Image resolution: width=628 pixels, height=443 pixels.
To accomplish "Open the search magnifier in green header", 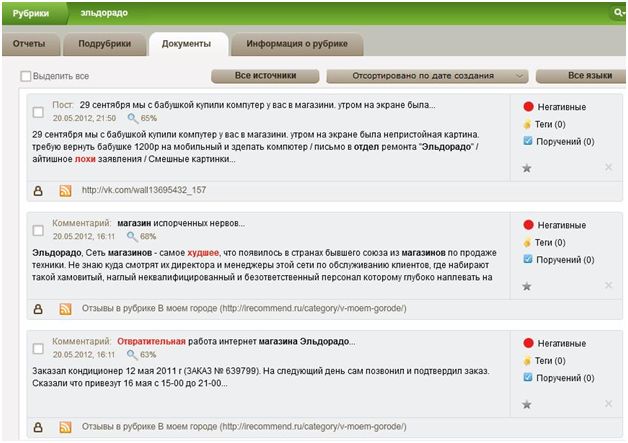I will point(620,13).
